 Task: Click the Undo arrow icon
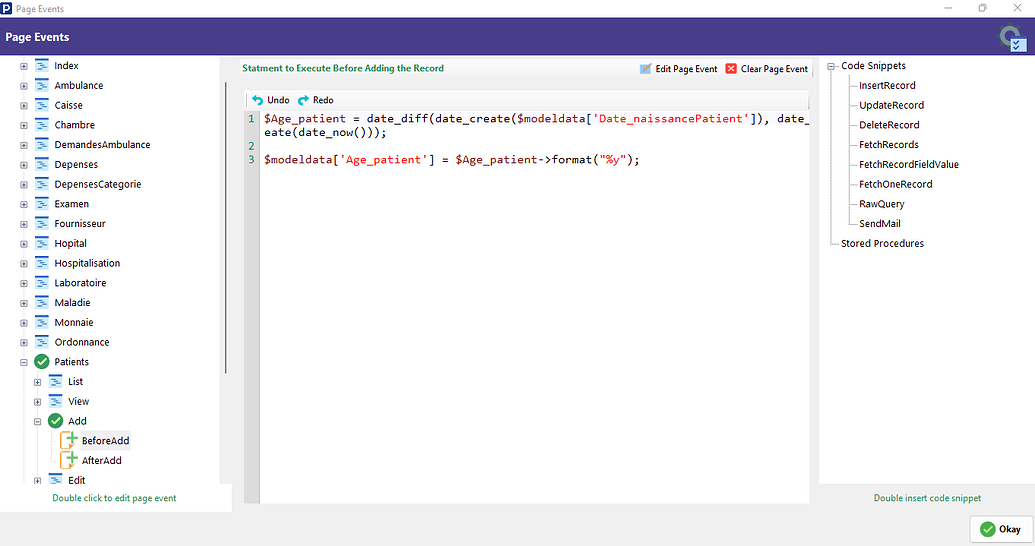tap(257, 101)
